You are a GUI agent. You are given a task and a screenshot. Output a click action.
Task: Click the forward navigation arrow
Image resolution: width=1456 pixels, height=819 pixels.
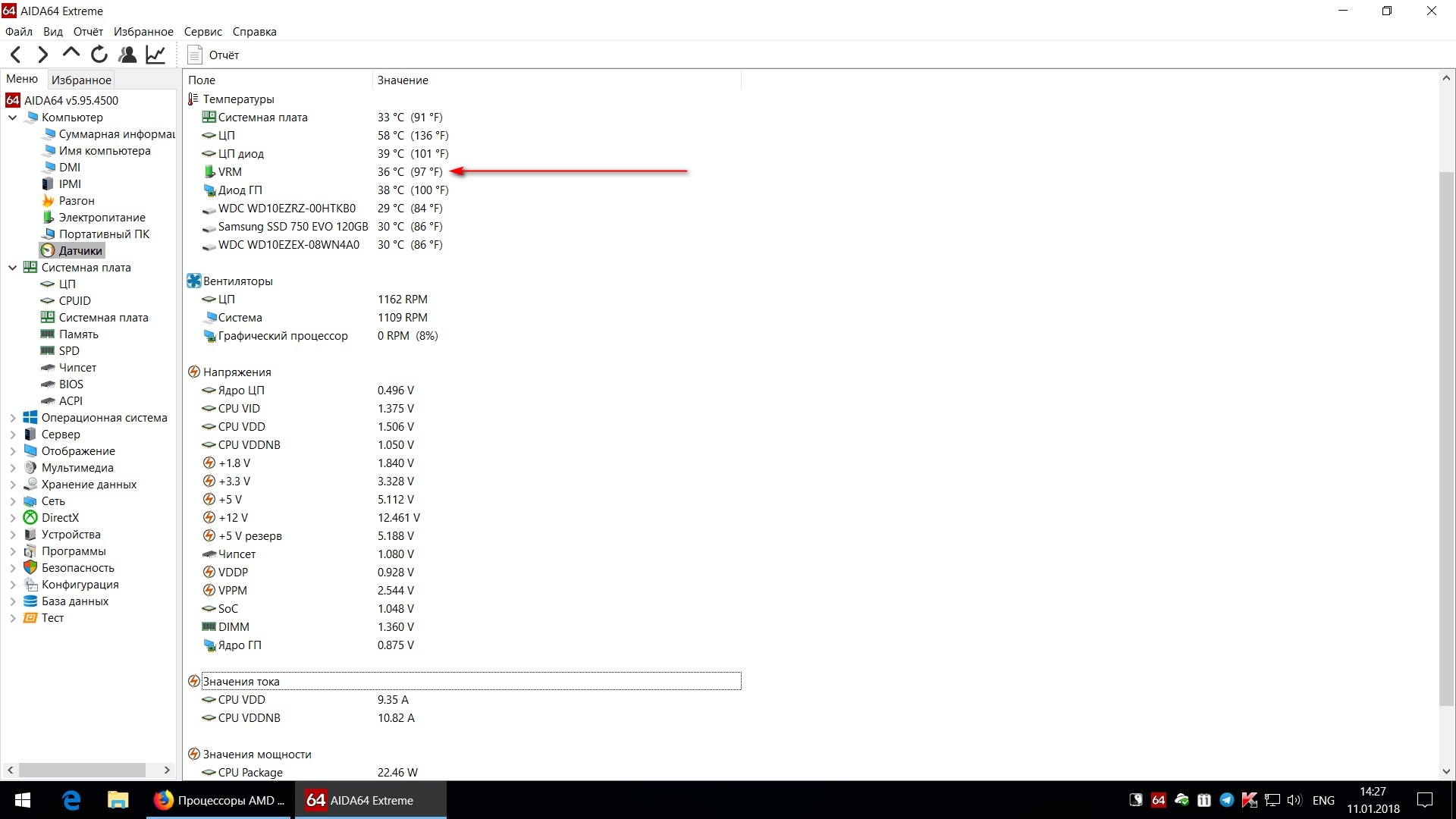(43, 55)
